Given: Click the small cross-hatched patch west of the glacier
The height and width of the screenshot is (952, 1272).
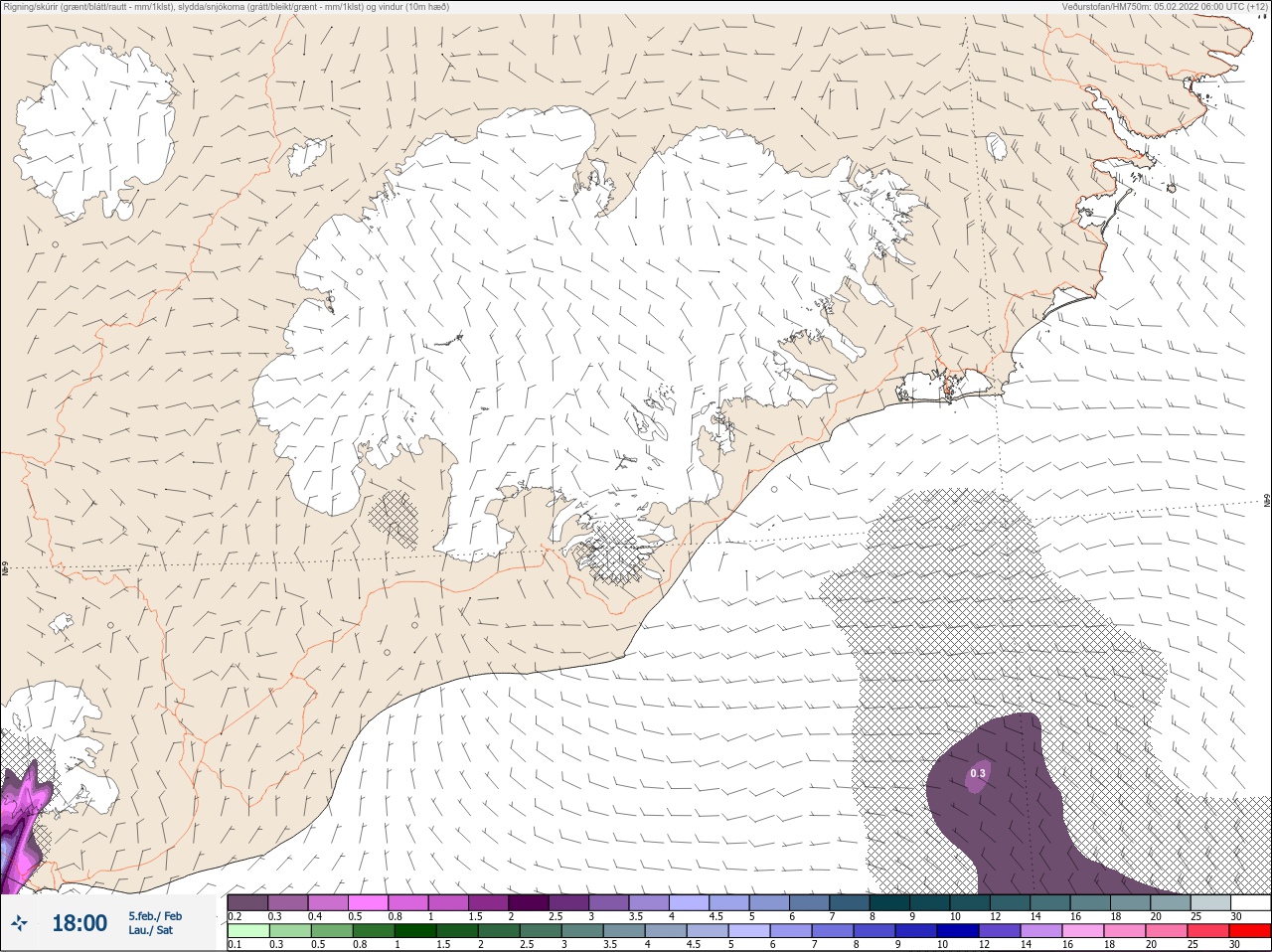Looking at the screenshot, I should pos(395,519).
